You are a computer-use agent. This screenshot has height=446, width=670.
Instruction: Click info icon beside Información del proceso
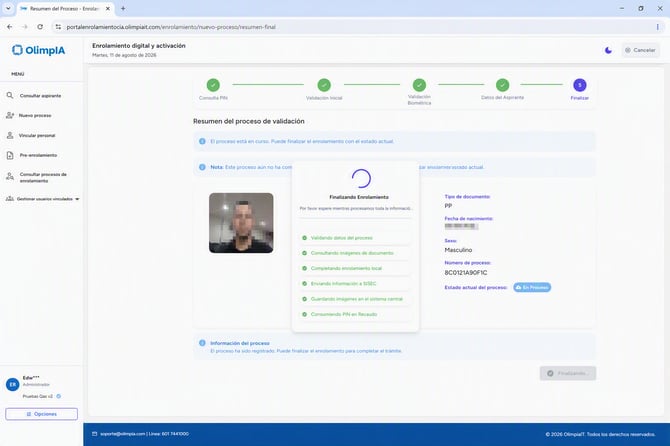[x=202, y=343]
